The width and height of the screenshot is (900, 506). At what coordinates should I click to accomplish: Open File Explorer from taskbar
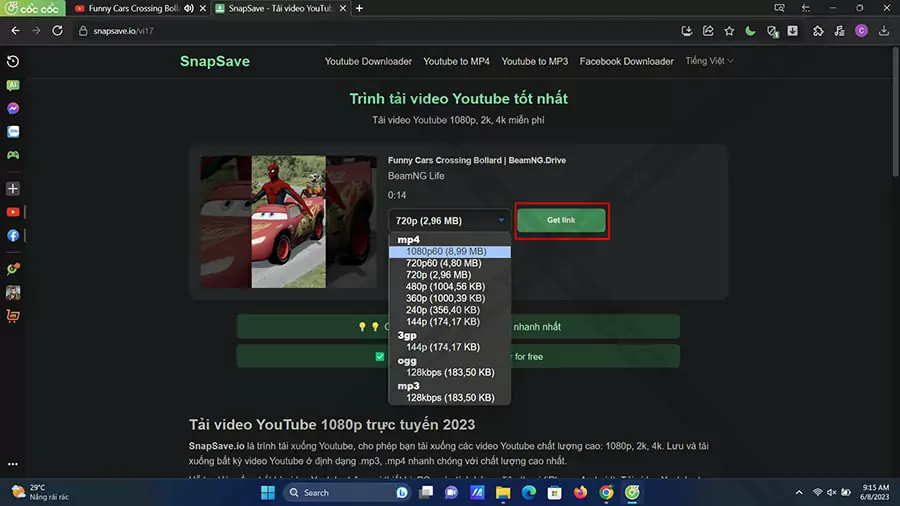point(503,492)
